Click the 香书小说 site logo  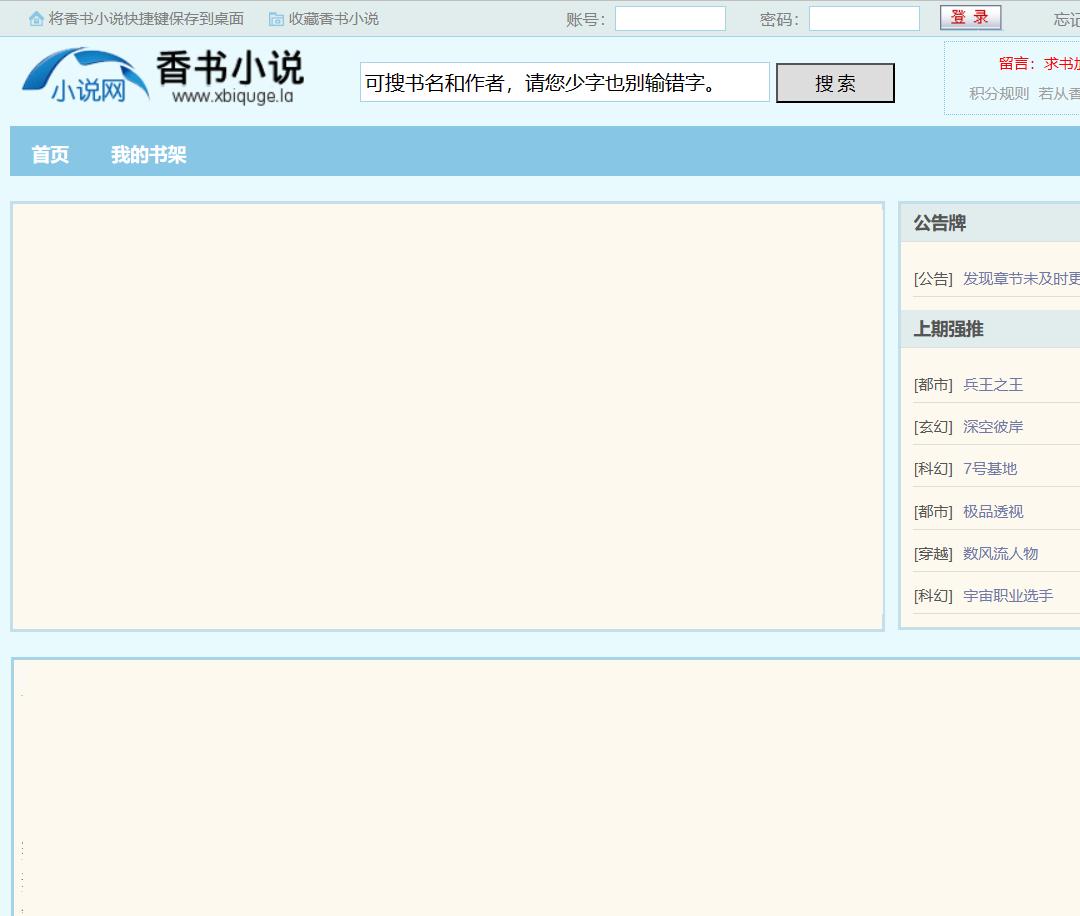click(163, 77)
